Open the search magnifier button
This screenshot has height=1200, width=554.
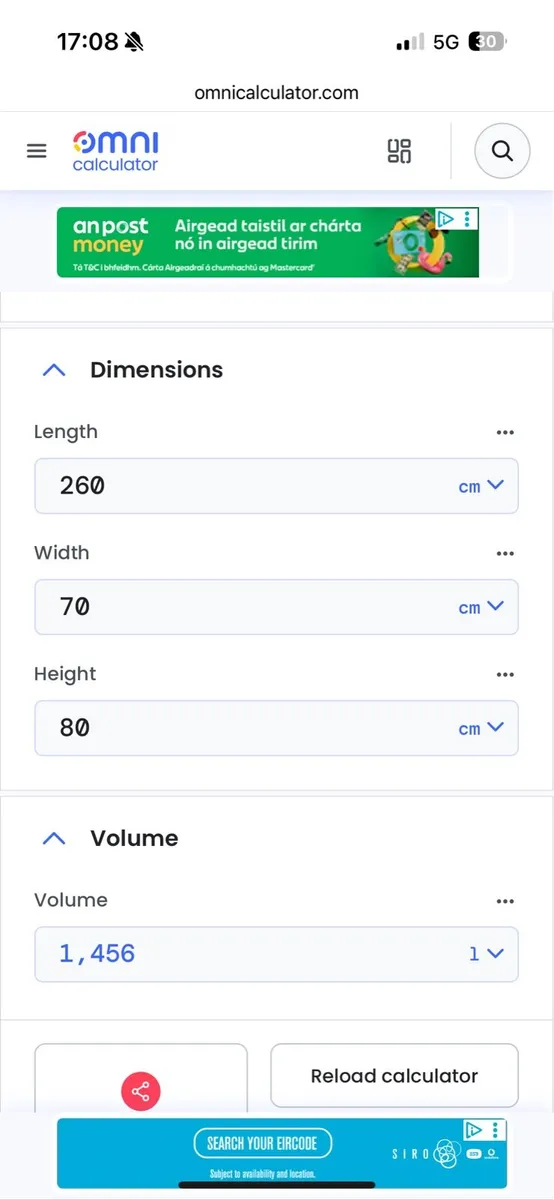coord(502,151)
